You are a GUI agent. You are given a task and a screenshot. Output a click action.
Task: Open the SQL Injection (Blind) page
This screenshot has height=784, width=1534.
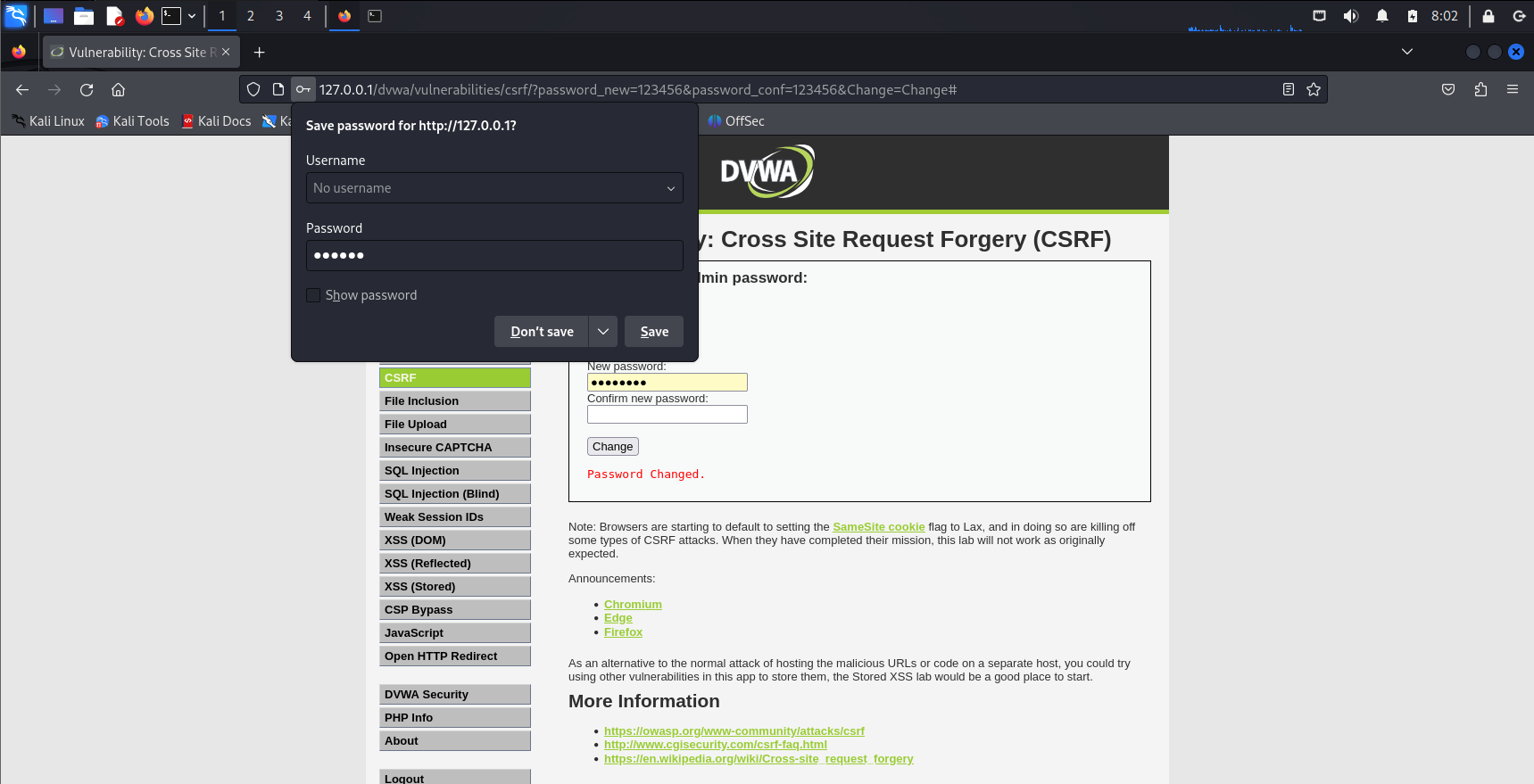[455, 494]
